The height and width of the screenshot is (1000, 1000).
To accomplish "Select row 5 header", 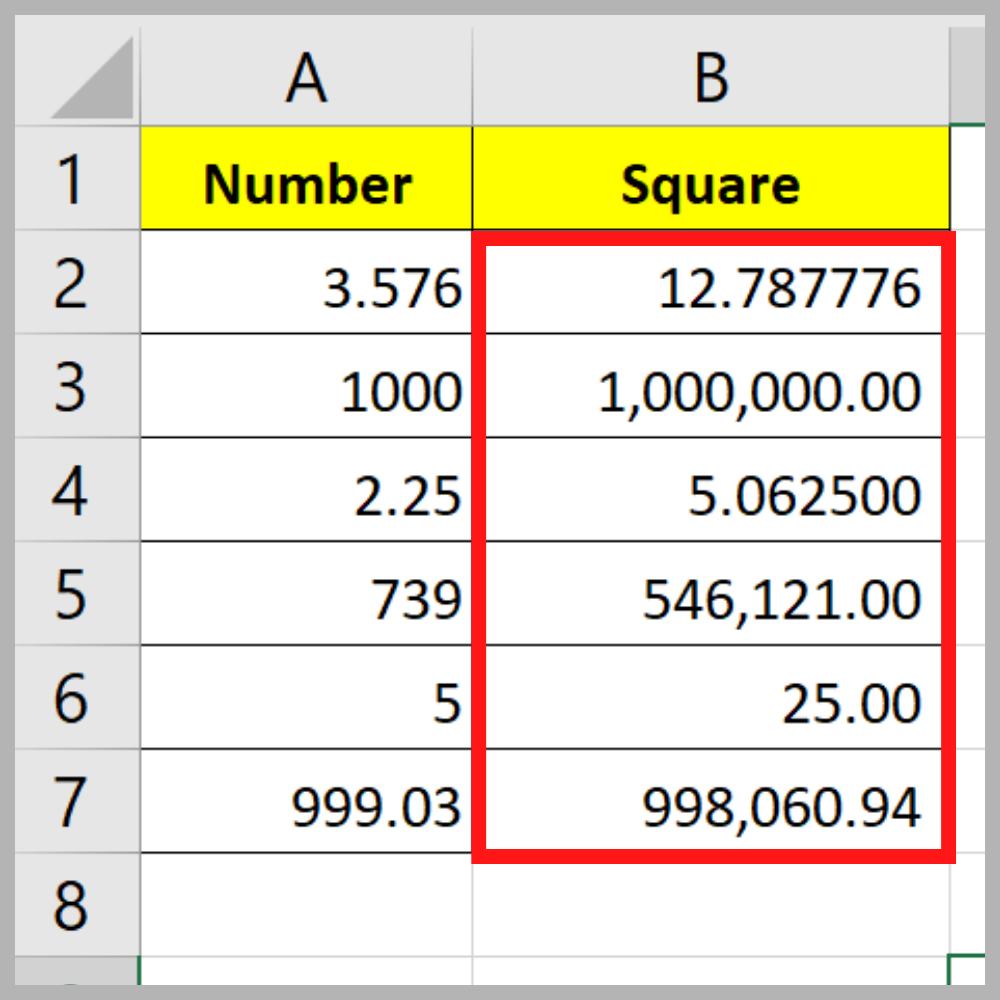I will point(77,593).
